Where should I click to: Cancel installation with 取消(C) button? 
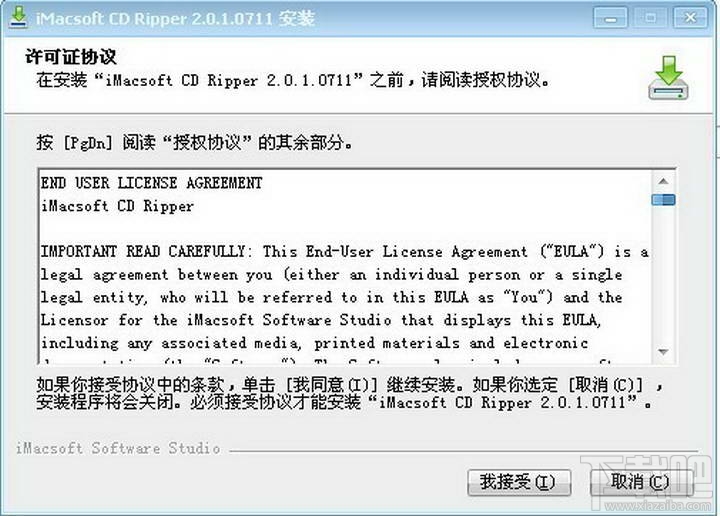(641, 482)
